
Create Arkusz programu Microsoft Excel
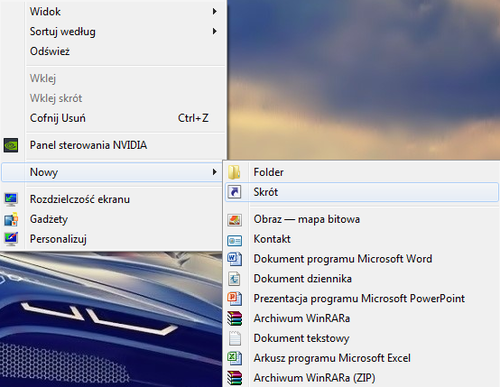[362, 358]
